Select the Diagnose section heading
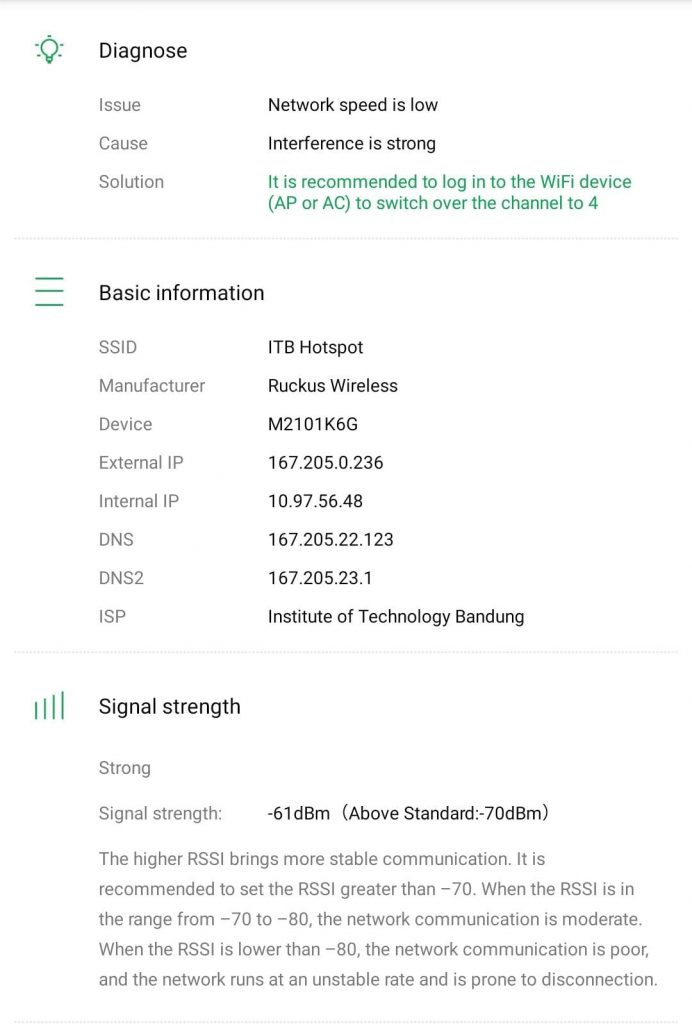The width and height of the screenshot is (692, 1024). click(x=143, y=50)
